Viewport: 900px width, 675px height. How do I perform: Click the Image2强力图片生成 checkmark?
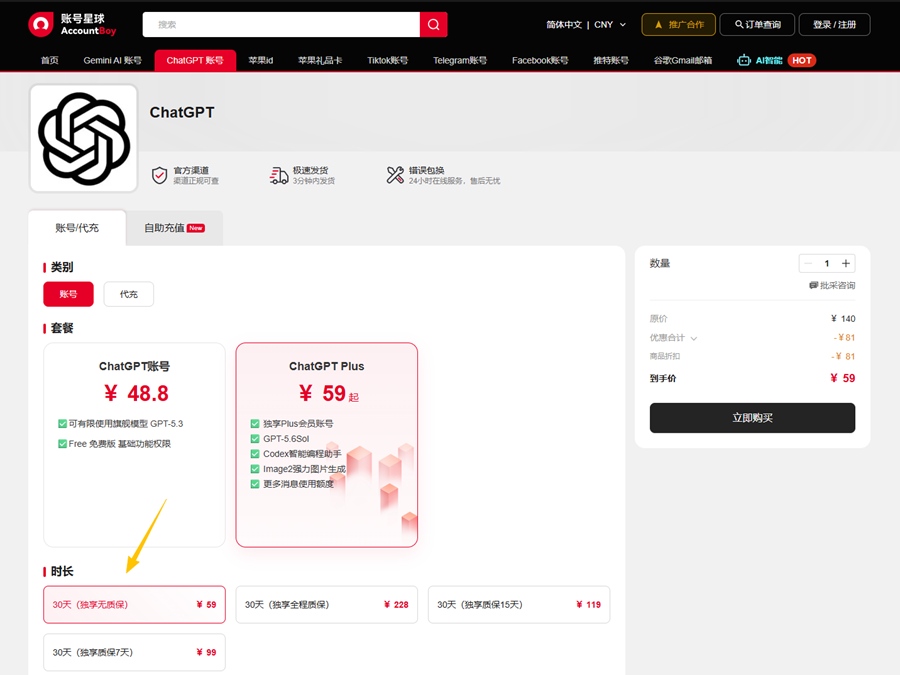click(255, 469)
